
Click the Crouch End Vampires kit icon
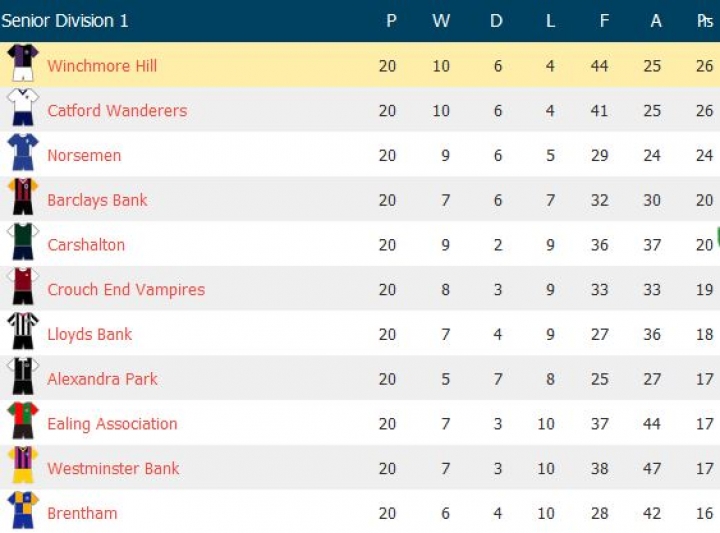click(x=22, y=288)
